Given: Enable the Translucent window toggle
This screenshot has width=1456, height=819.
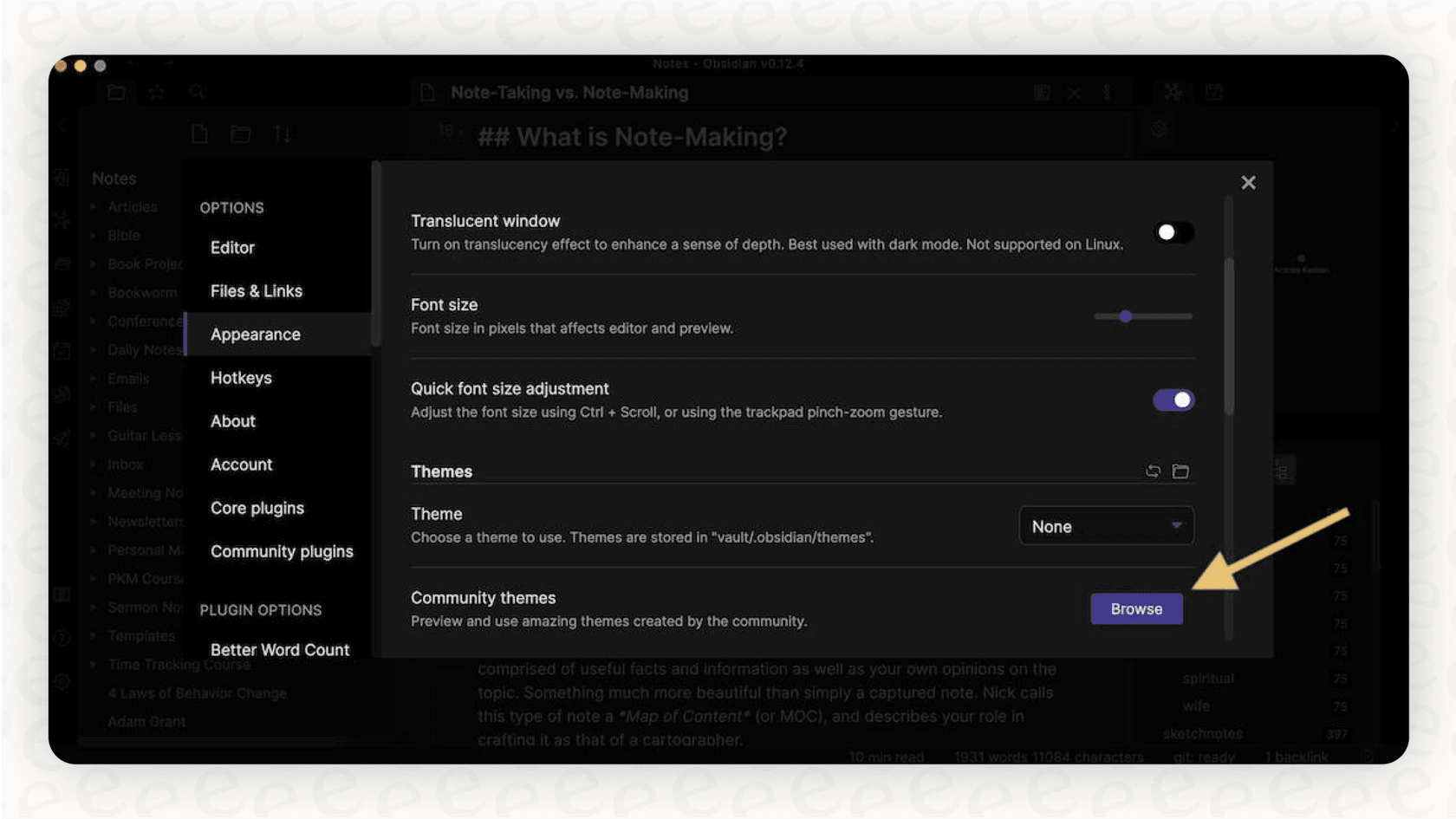Looking at the screenshot, I should tap(1173, 232).
